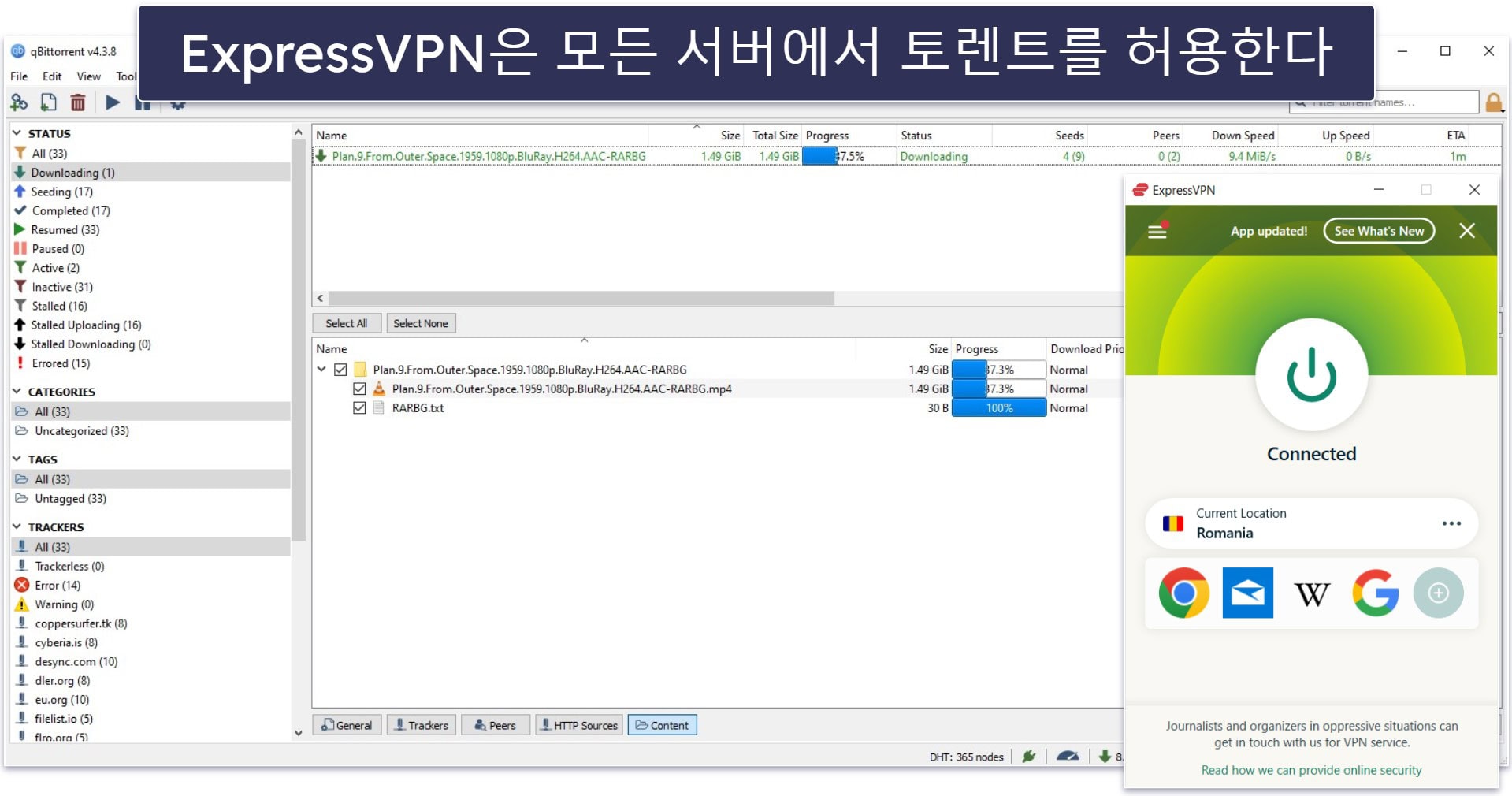The width and height of the screenshot is (1512, 796).
Task: Click the .mp4 file 37.3% progress bar
Action: tap(999, 389)
